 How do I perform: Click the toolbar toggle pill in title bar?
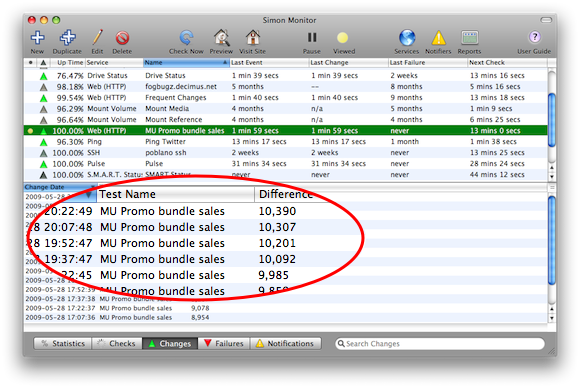[x=546, y=20]
